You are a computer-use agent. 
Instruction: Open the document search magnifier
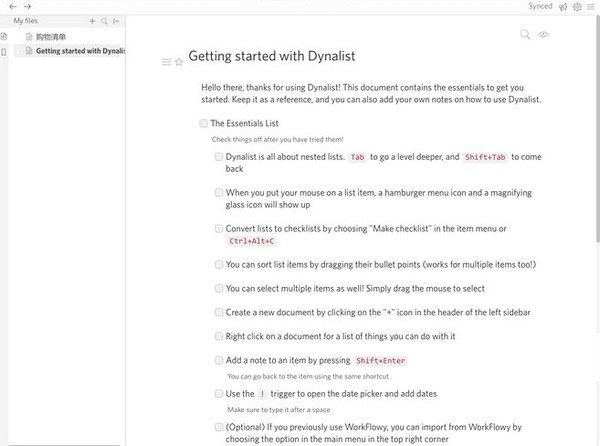tap(526, 35)
